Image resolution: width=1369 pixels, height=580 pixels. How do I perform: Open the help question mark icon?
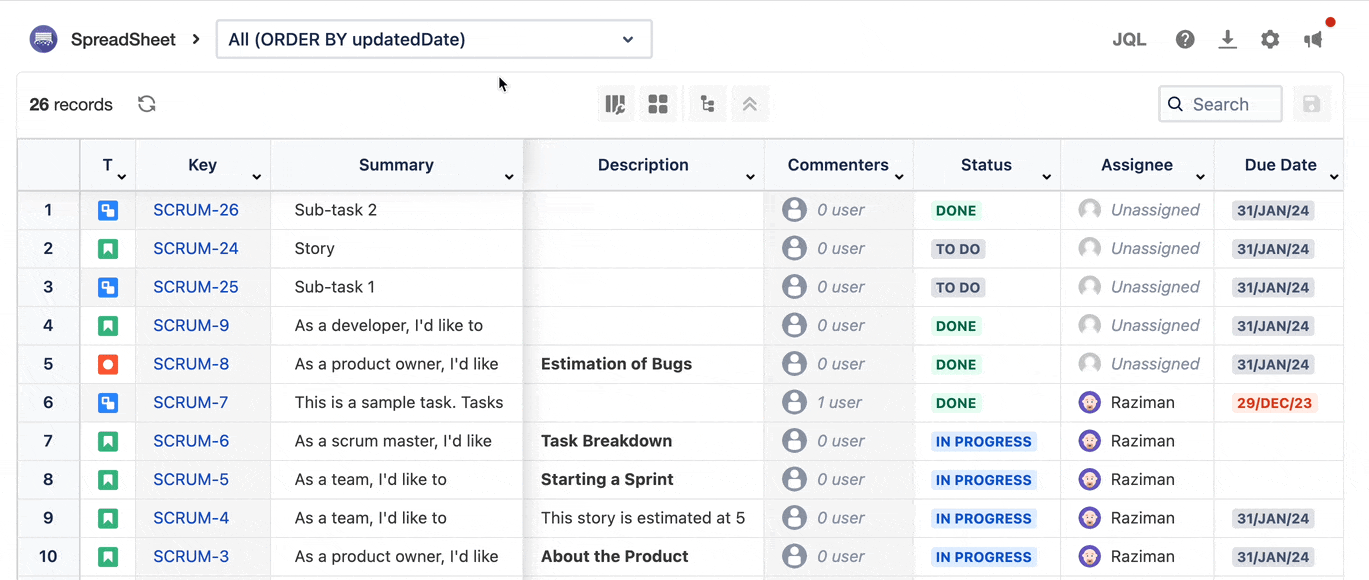(1185, 40)
